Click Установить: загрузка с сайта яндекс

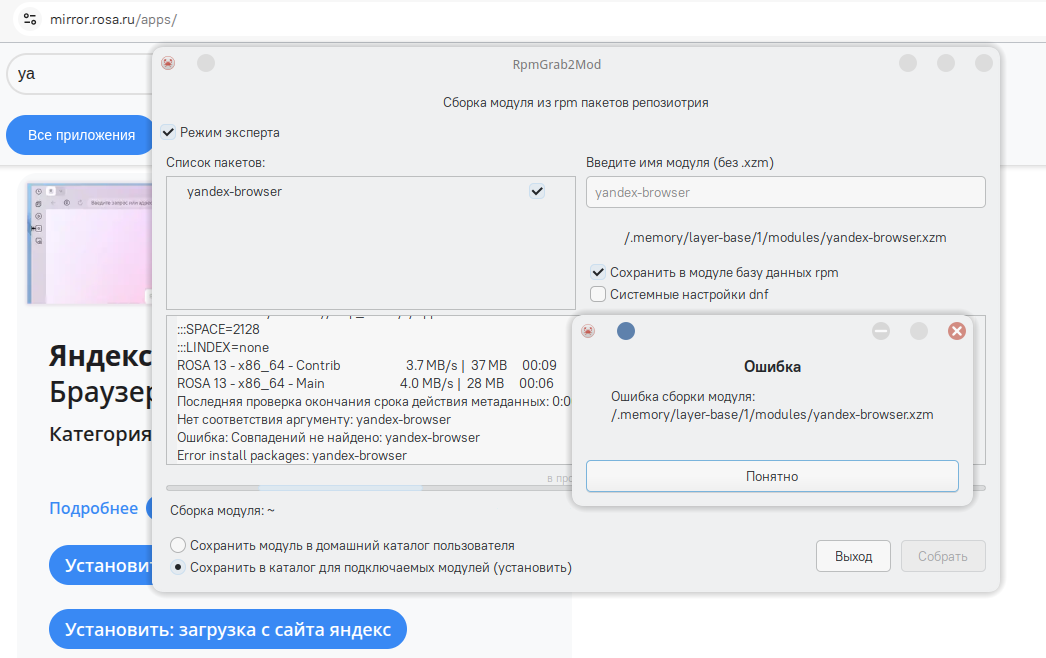pos(227,629)
